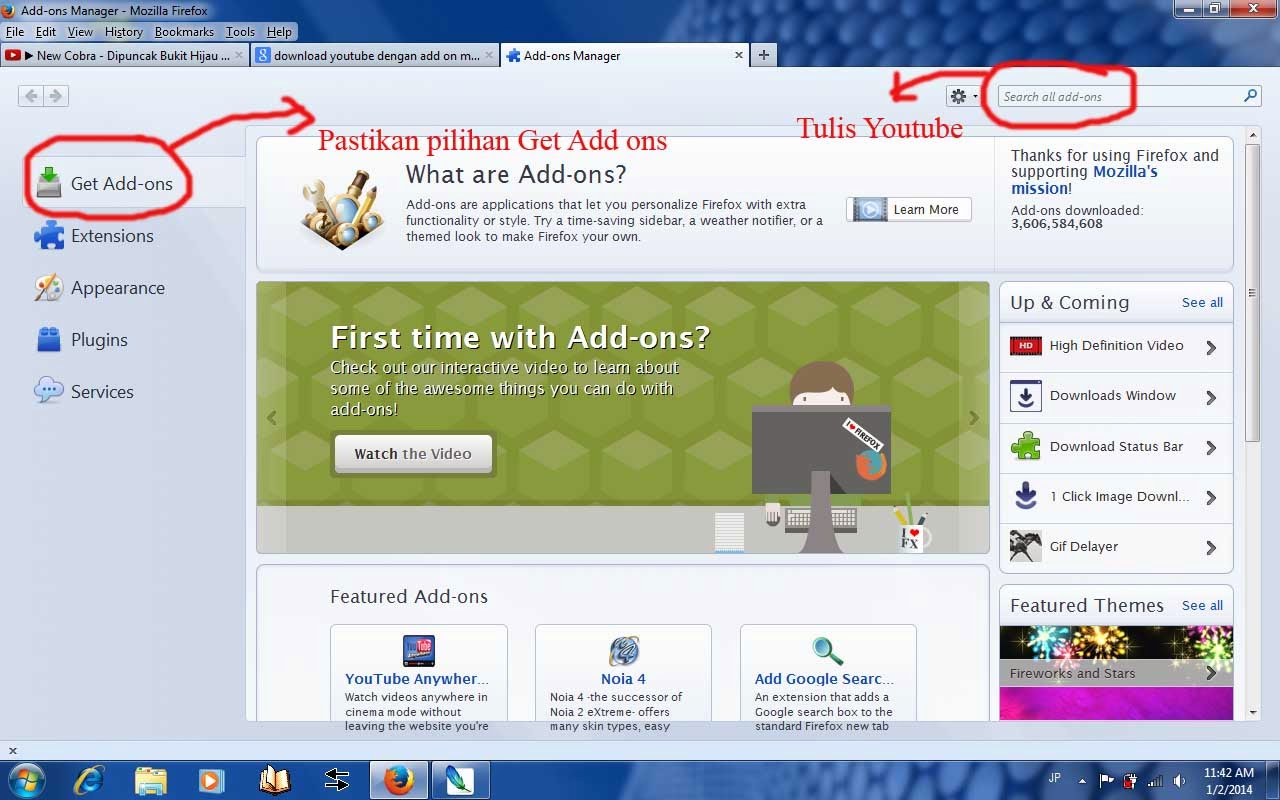
Task: Click See all for Up & Coming
Action: [1202, 302]
